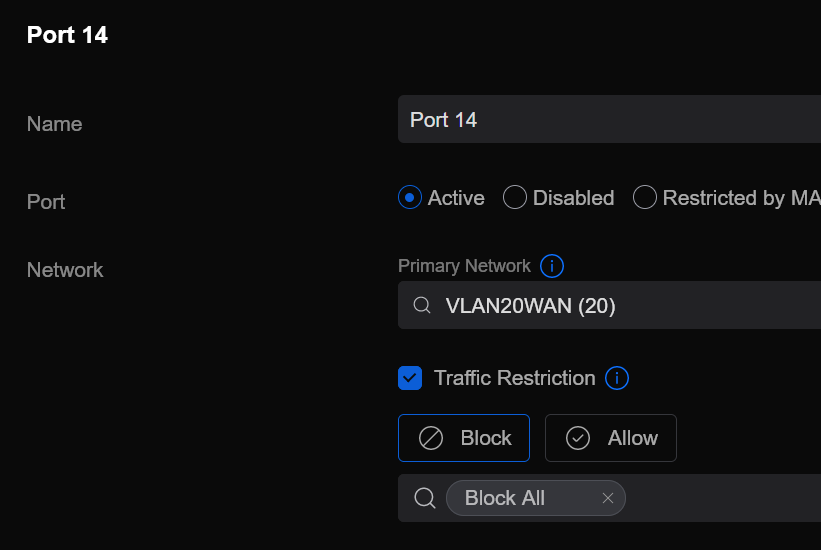This screenshot has width=821, height=550.
Task: Click the info icon beside Primary Network
Action: coord(552,266)
